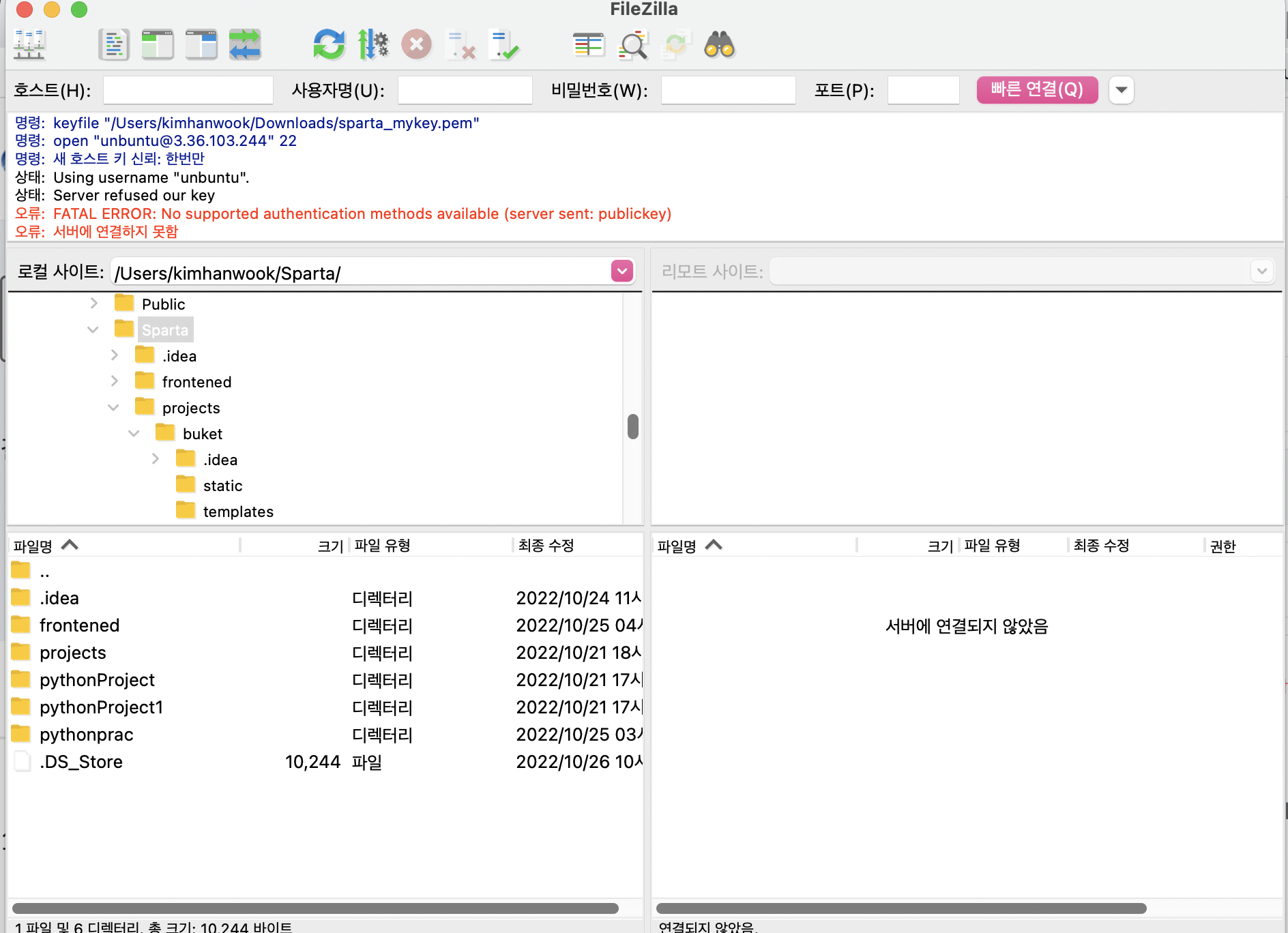Select the Public folder in the tree
The image size is (1288, 933).
pyautogui.click(x=163, y=304)
